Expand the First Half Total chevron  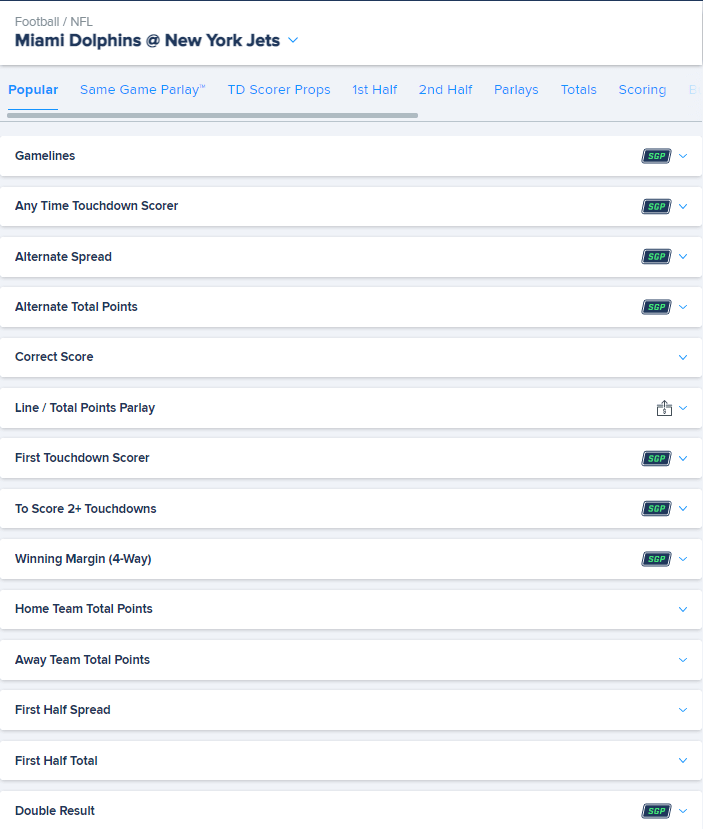click(683, 761)
